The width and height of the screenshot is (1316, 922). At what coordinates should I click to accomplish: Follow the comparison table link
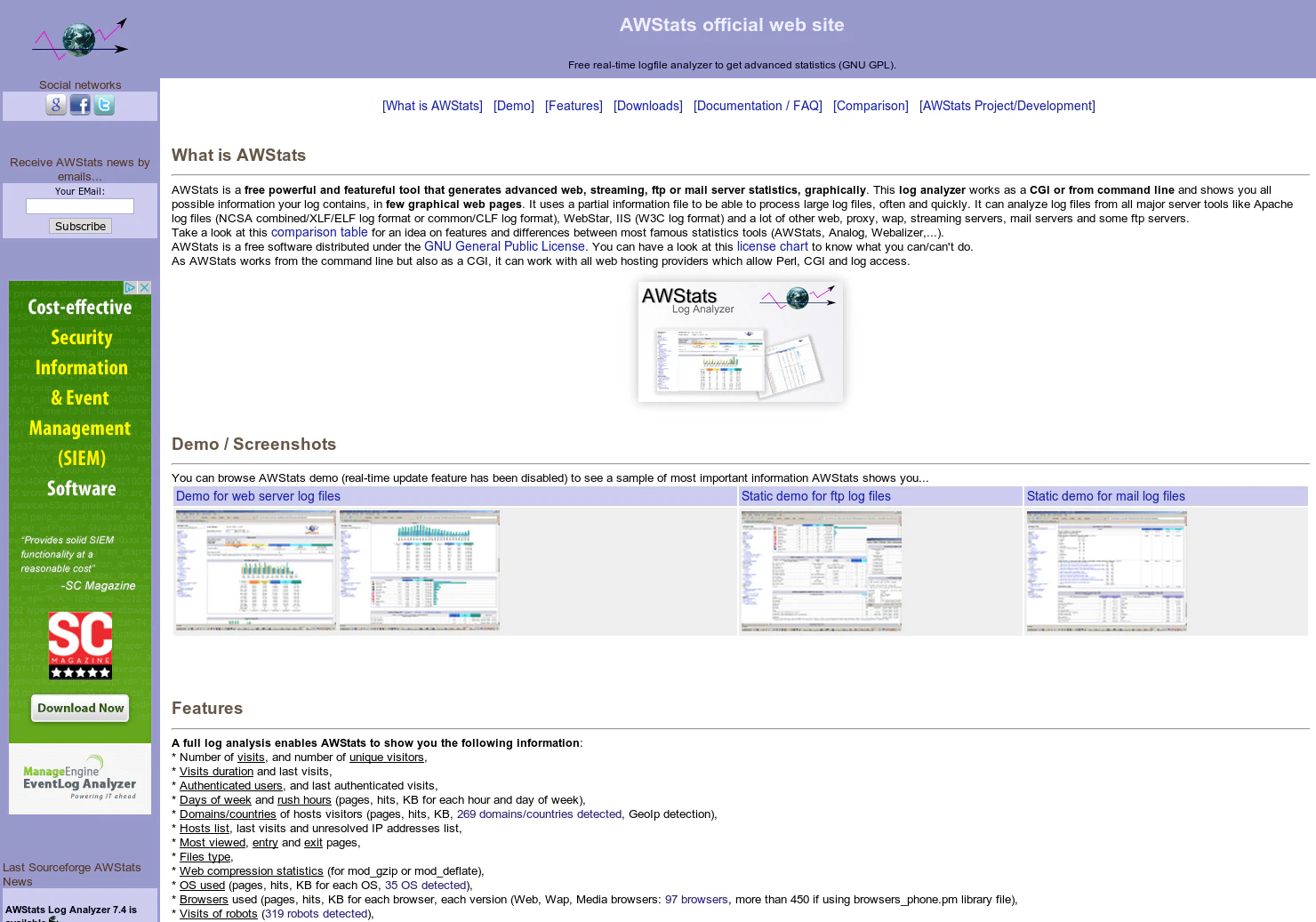point(319,232)
